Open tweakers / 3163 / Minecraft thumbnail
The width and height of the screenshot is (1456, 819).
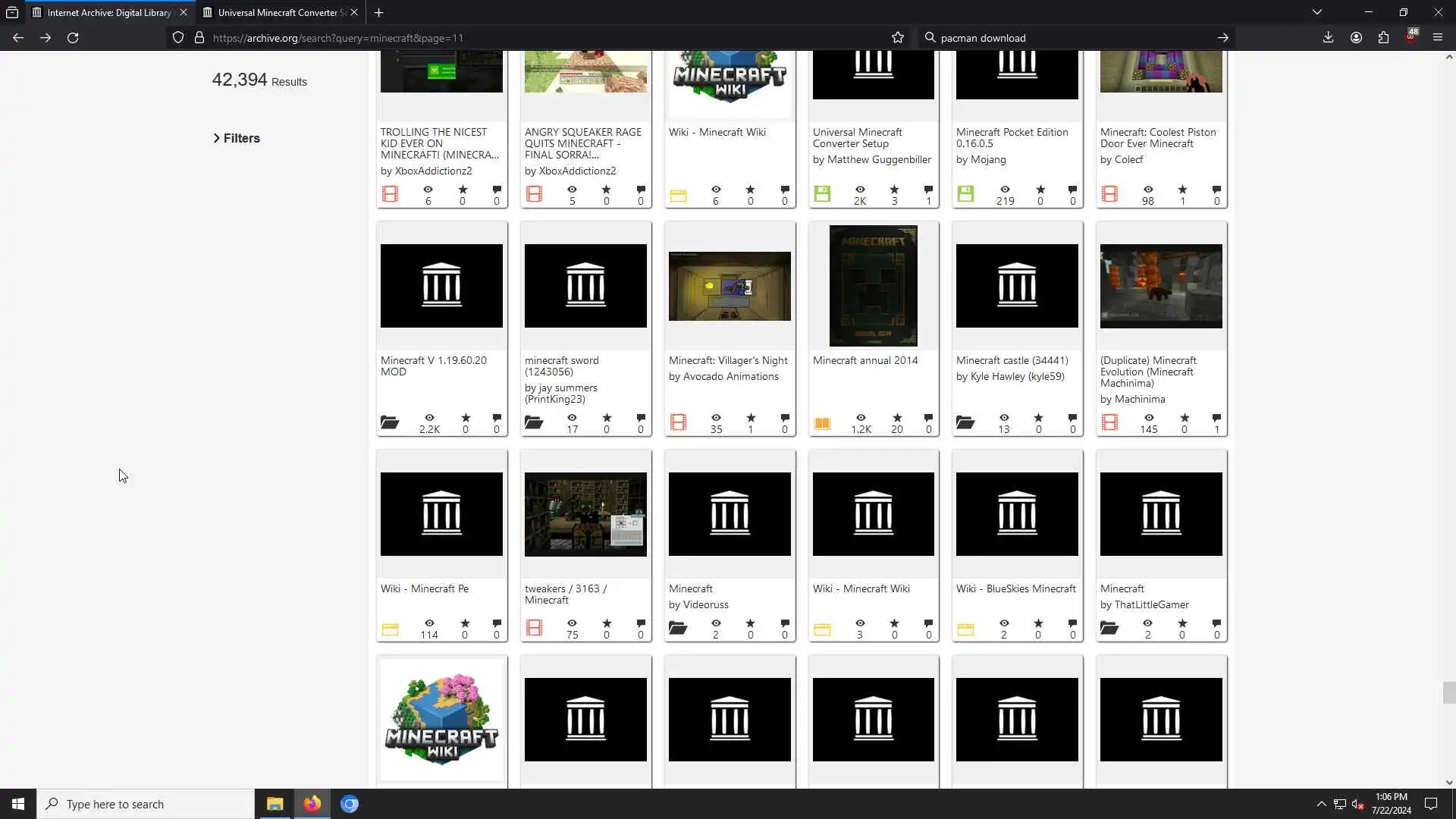(x=585, y=514)
